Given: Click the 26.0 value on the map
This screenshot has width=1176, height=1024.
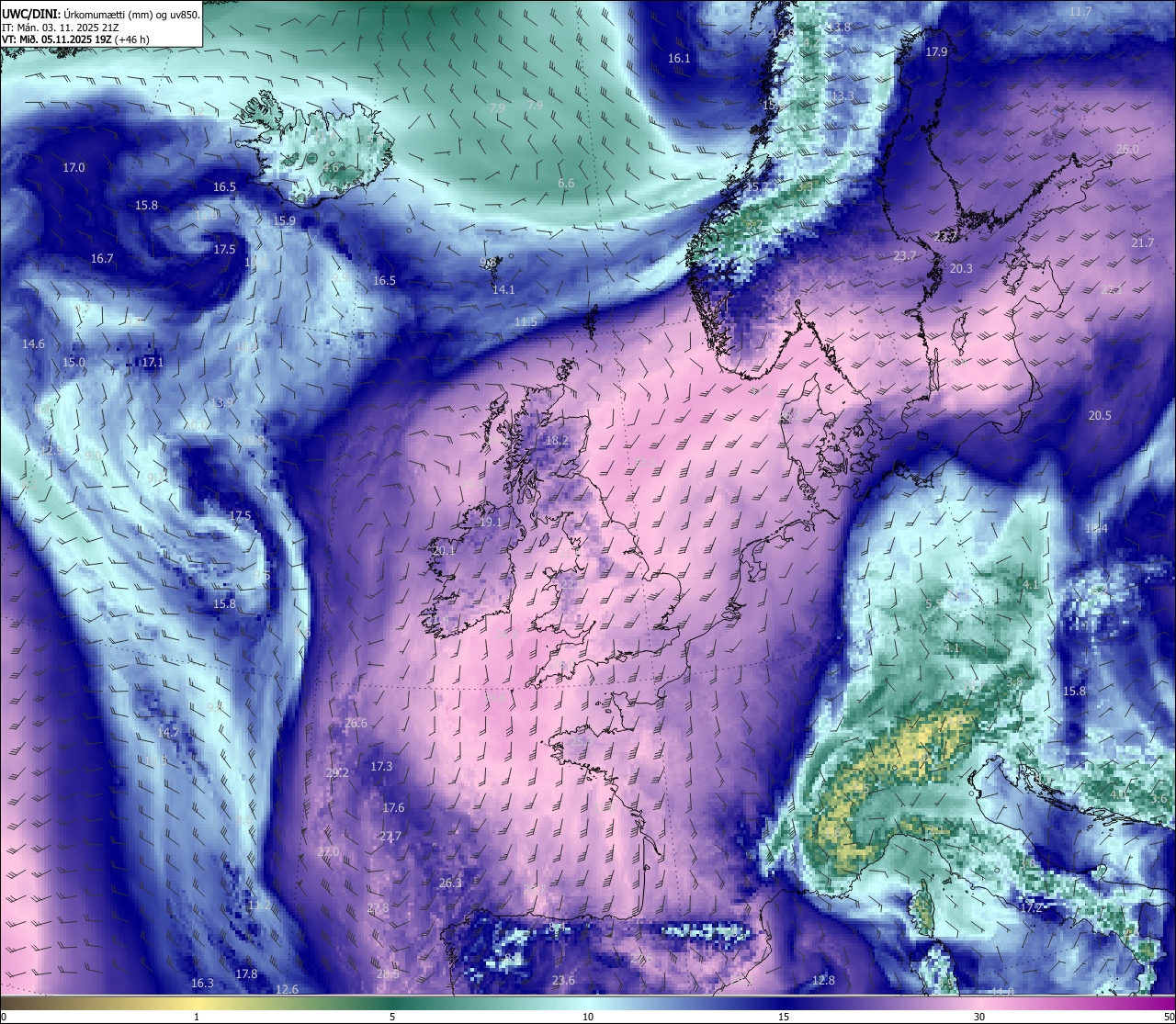Looking at the screenshot, I should pos(1127,149).
